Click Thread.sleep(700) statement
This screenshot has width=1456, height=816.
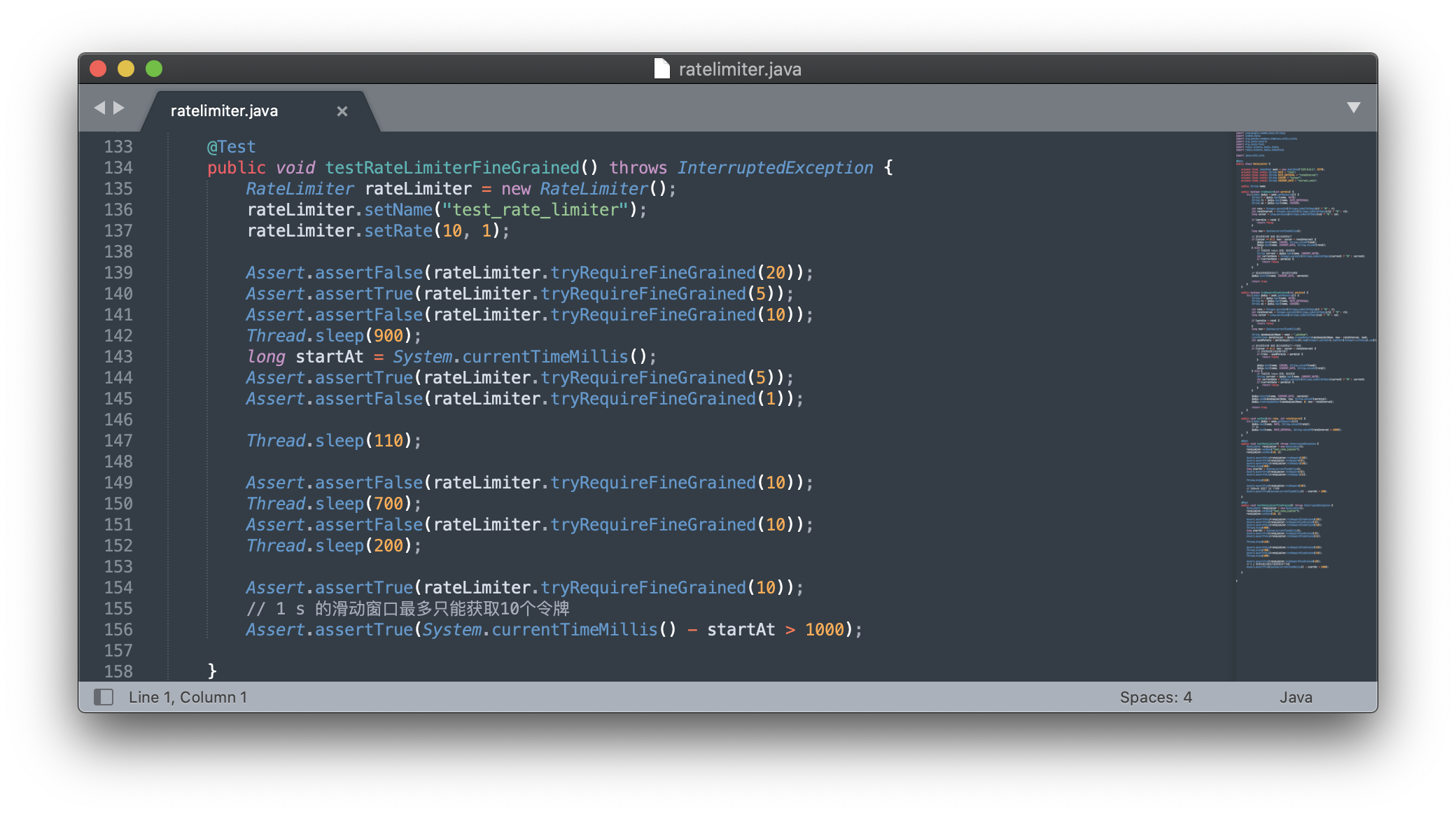pos(333,504)
